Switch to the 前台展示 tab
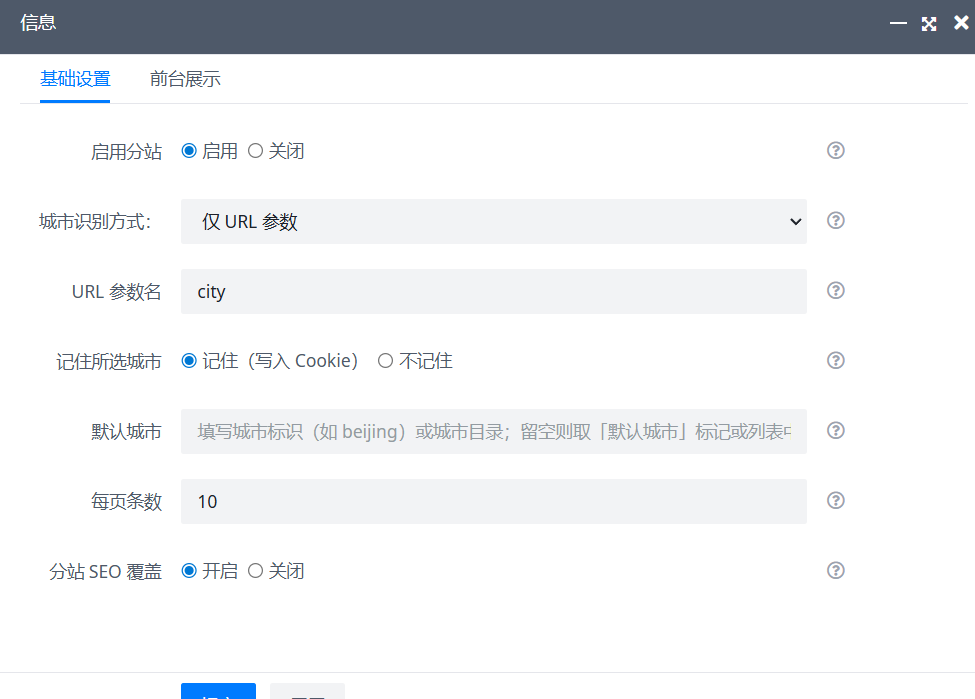The image size is (975, 699). point(185,79)
